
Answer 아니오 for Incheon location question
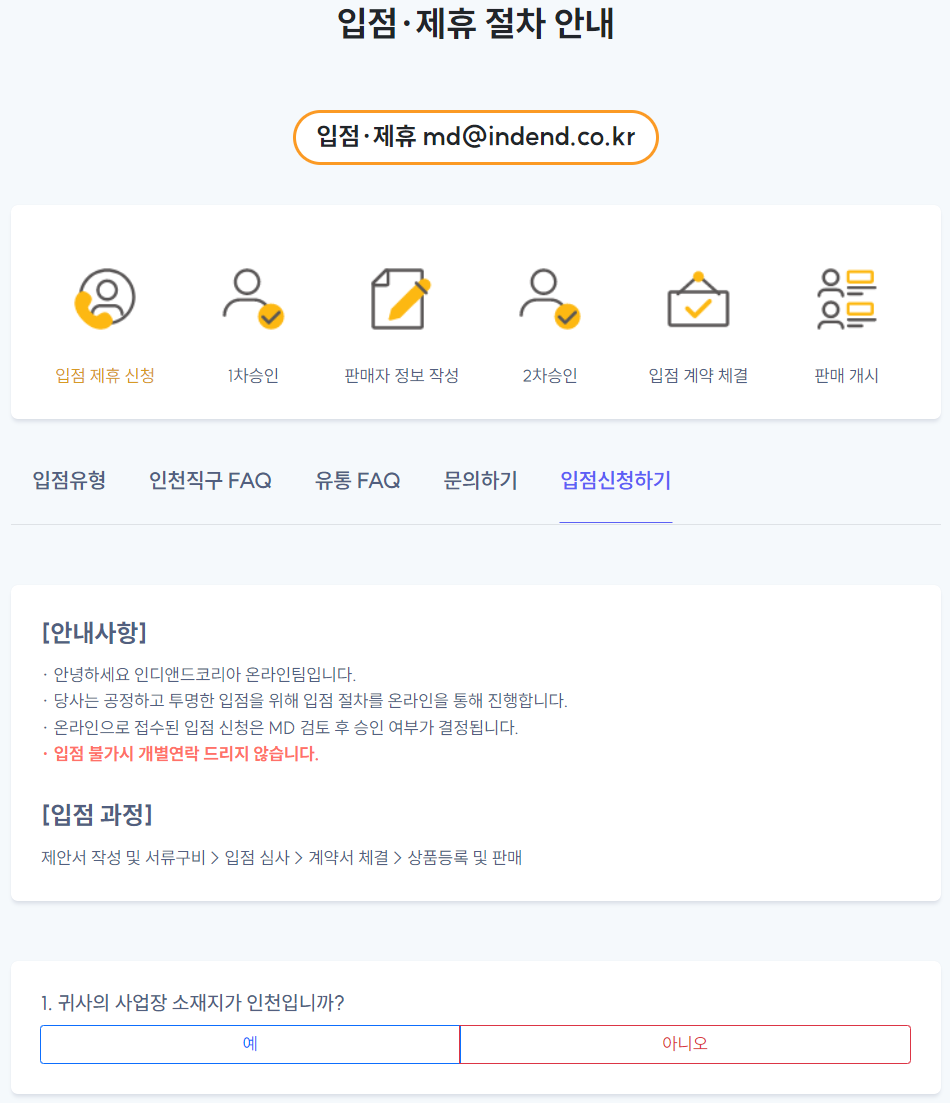click(685, 1044)
